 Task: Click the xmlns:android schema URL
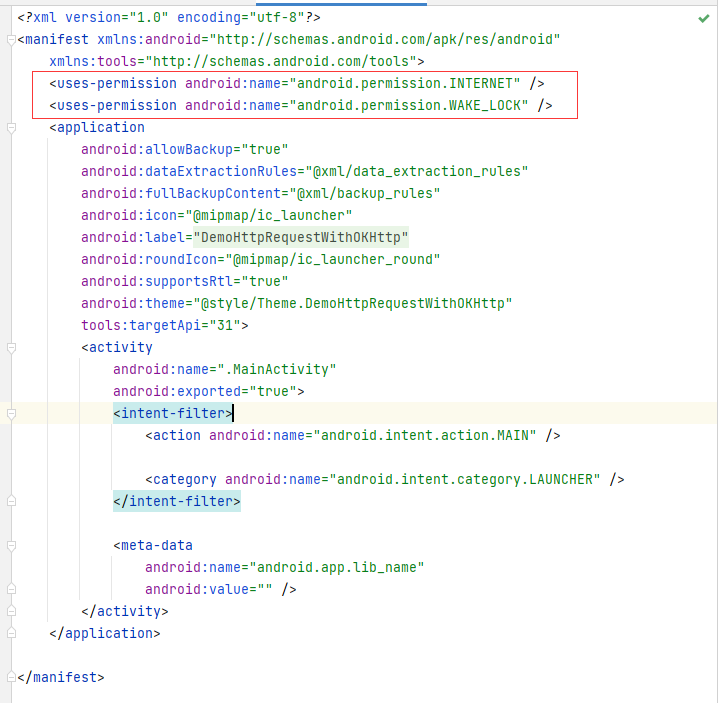click(385, 39)
